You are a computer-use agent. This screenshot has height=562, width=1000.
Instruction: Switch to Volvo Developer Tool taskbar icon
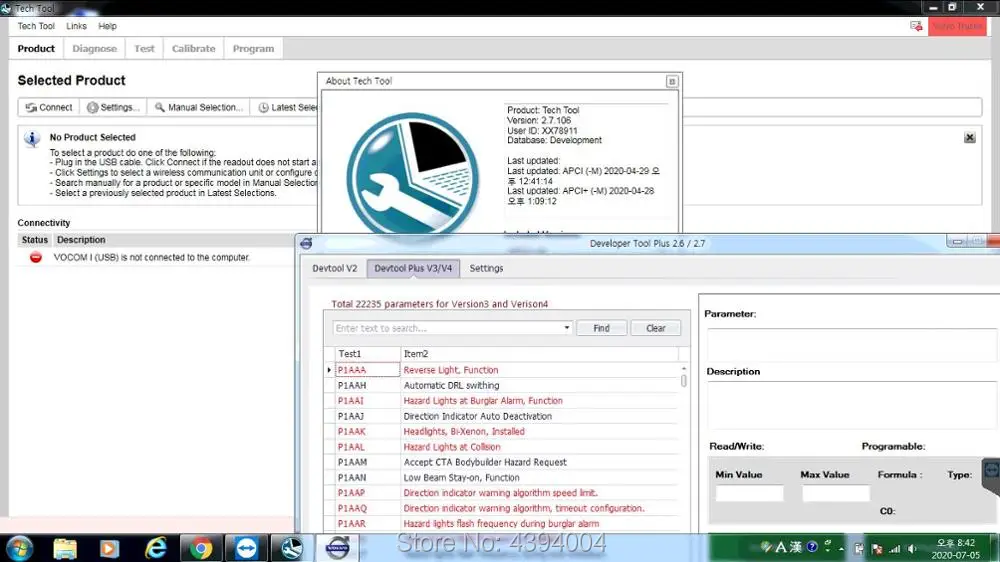tap(337, 548)
